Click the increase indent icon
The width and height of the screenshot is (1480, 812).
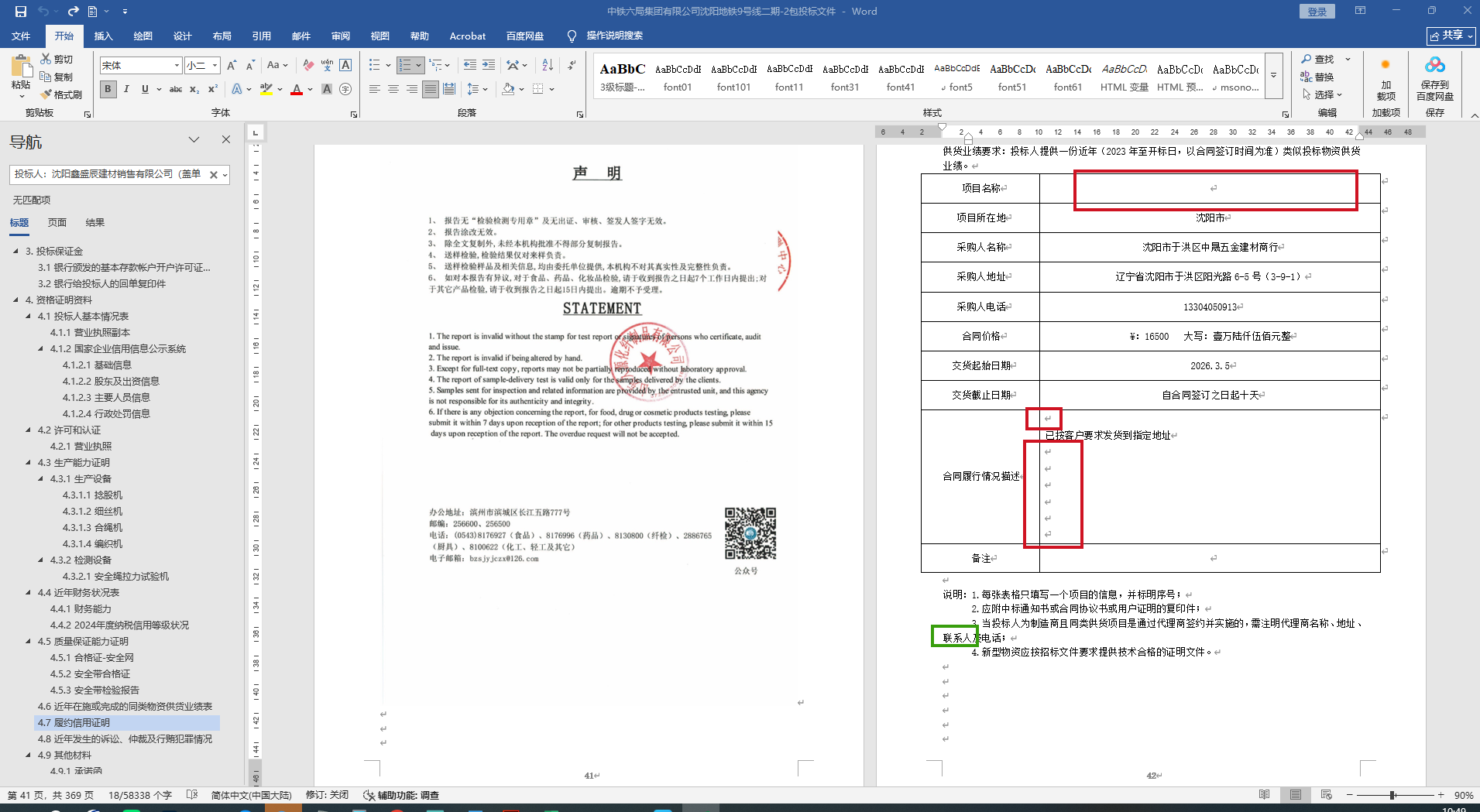[x=489, y=66]
